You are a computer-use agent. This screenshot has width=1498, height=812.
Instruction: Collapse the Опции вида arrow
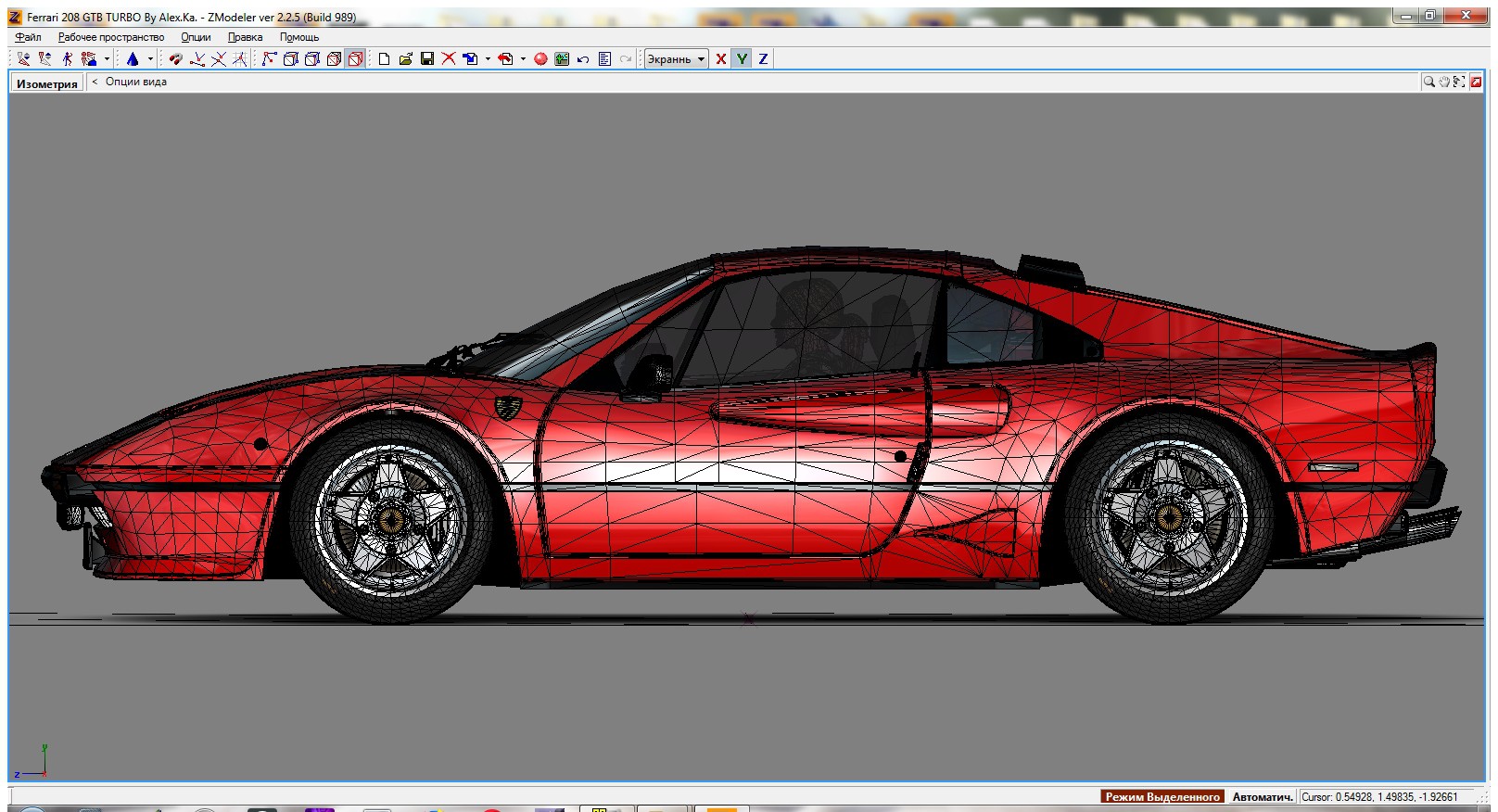click(x=95, y=82)
